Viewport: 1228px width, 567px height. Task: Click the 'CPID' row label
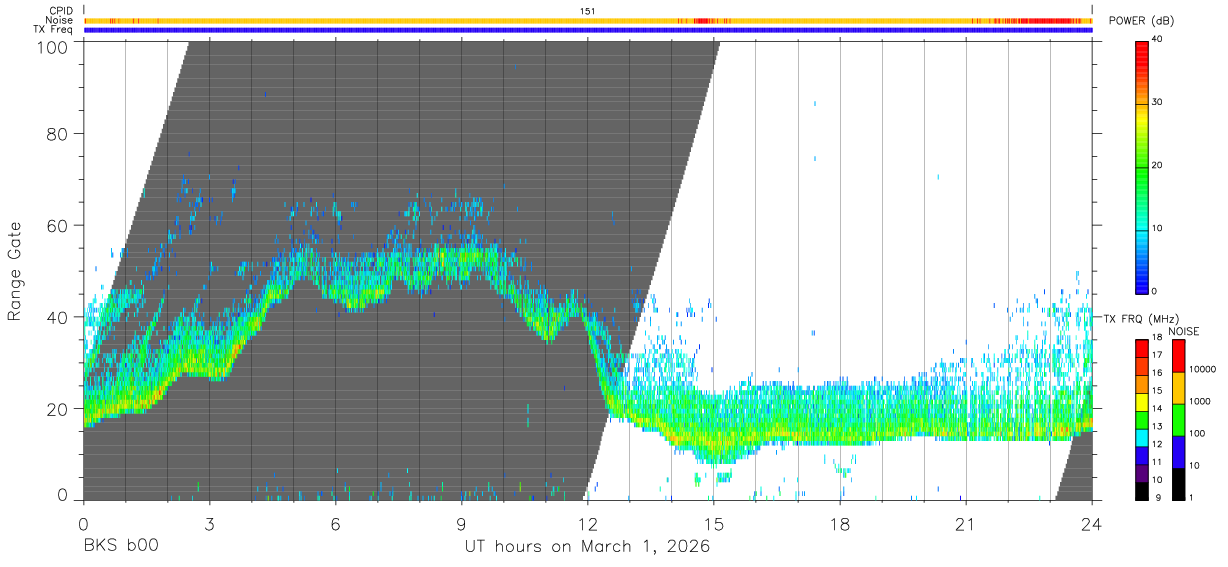(61, 11)
